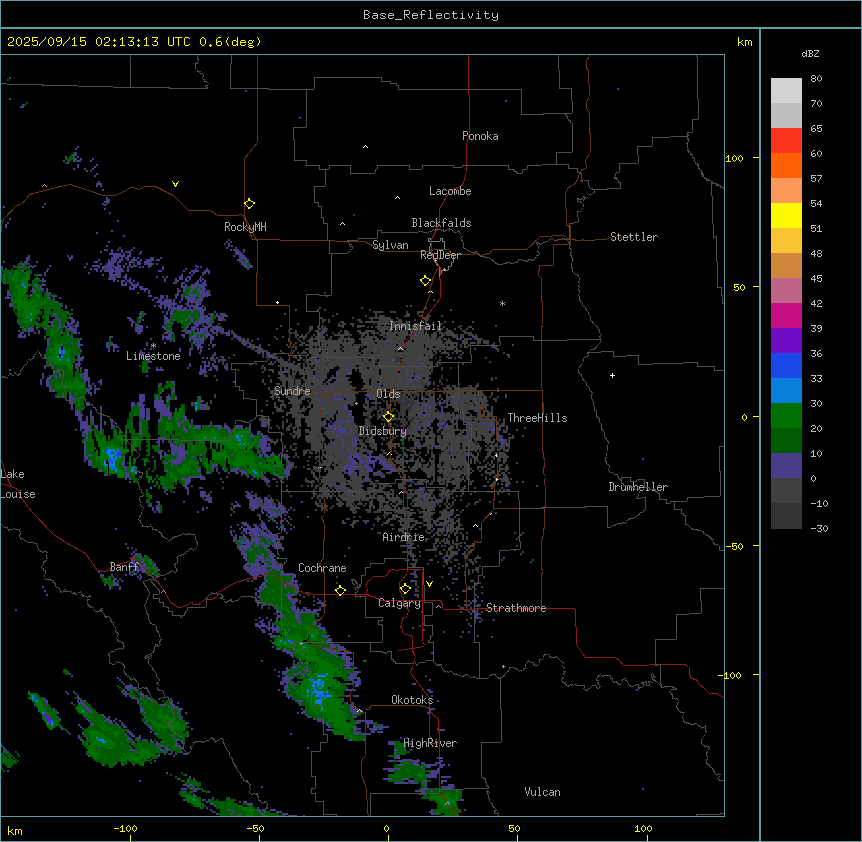
Task: Click the Drumheller label
Action: pyautogui.click(x=638, y=487)
